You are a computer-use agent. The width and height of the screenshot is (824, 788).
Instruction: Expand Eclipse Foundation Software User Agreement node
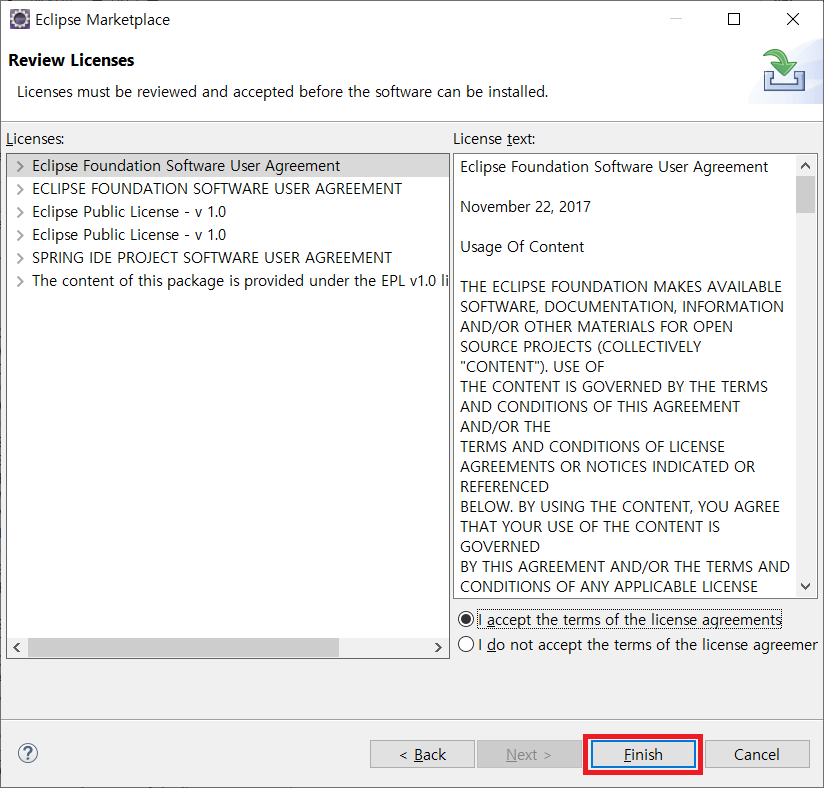[x=20, y=166]
